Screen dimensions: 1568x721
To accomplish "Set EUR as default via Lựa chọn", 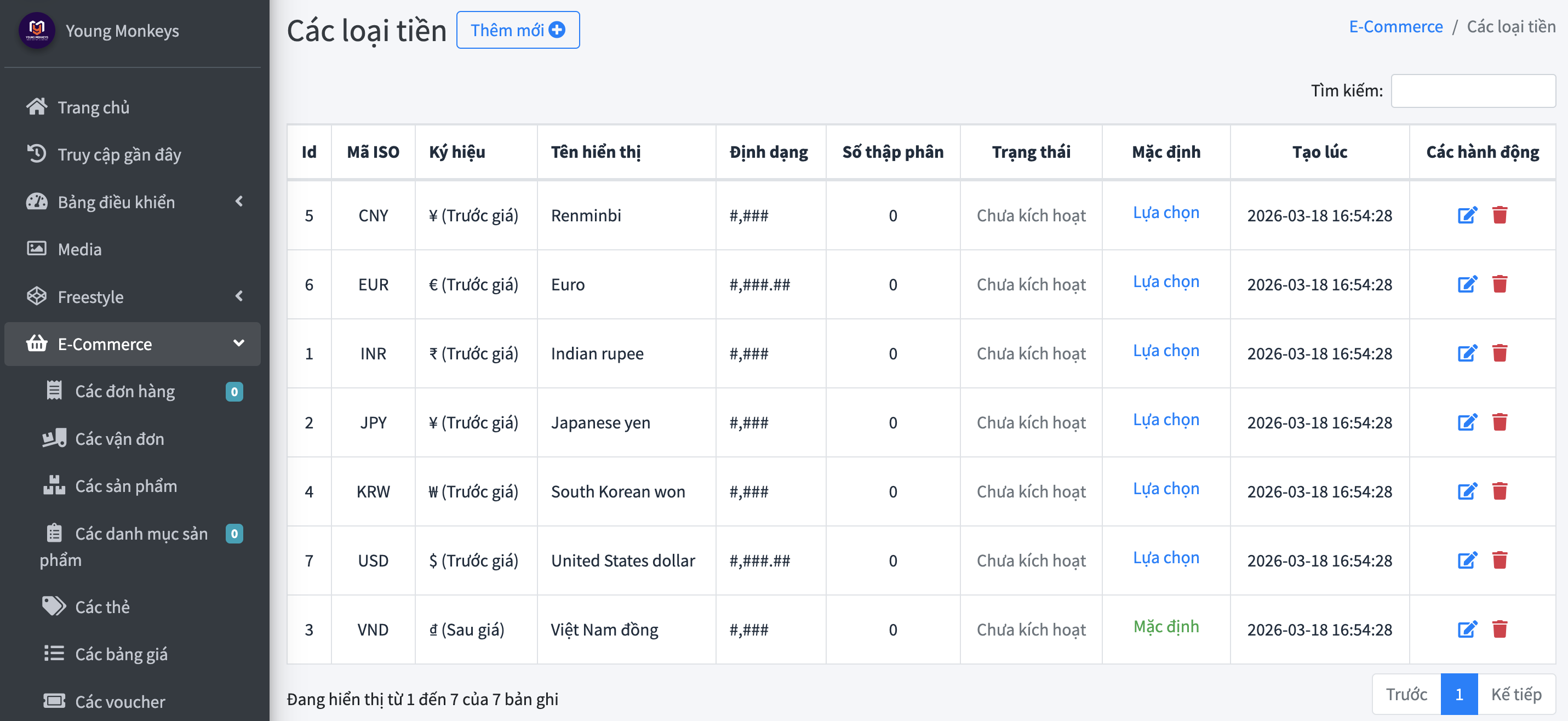I will click(x=1166, y=282).
